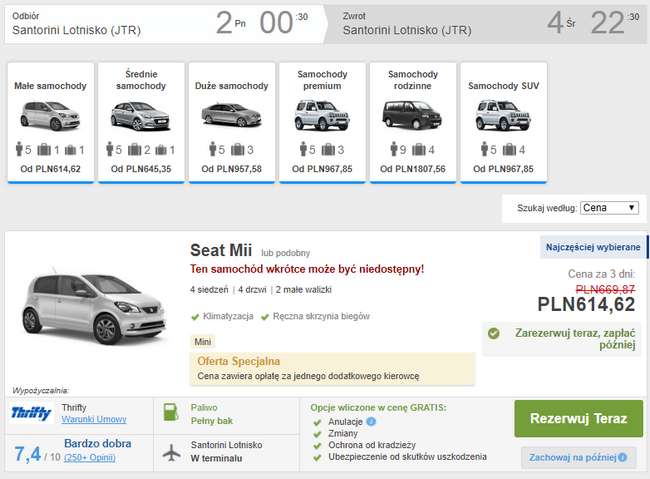
Task: Click the Thrifty rental company logo
Action: click(32, 413)
